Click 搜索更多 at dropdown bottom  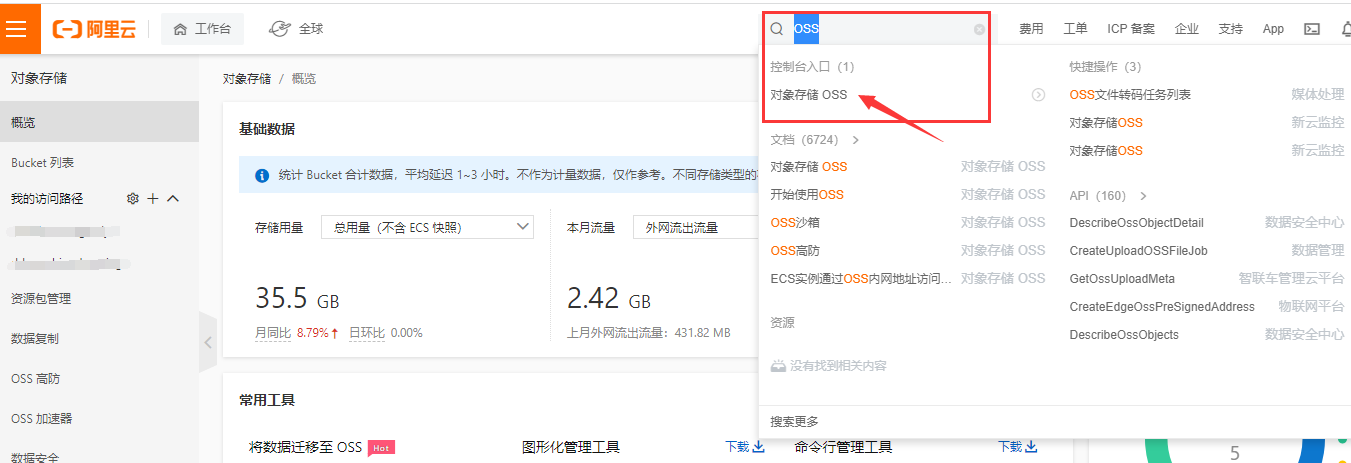pos(794,421)
